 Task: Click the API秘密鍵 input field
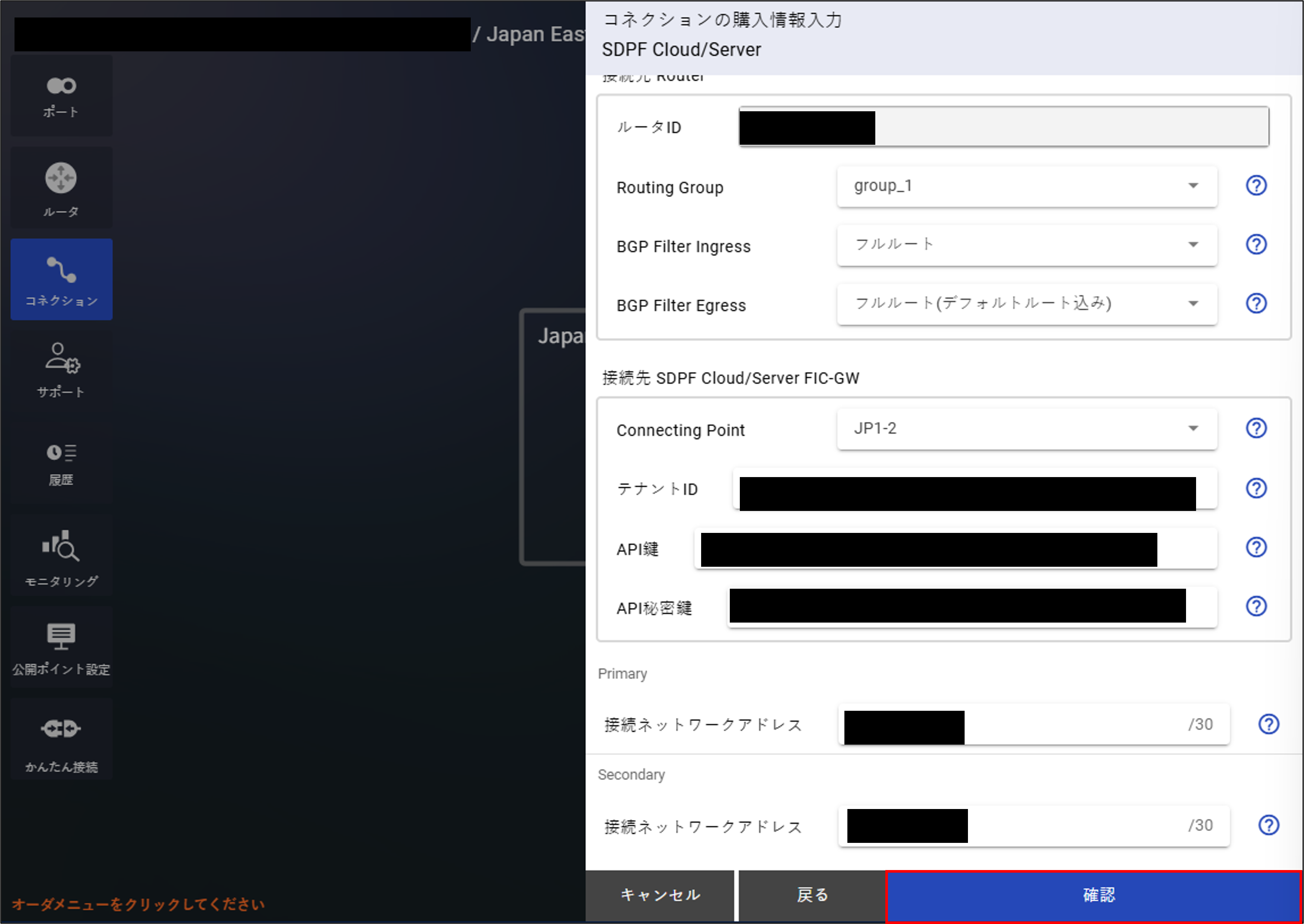972,608
